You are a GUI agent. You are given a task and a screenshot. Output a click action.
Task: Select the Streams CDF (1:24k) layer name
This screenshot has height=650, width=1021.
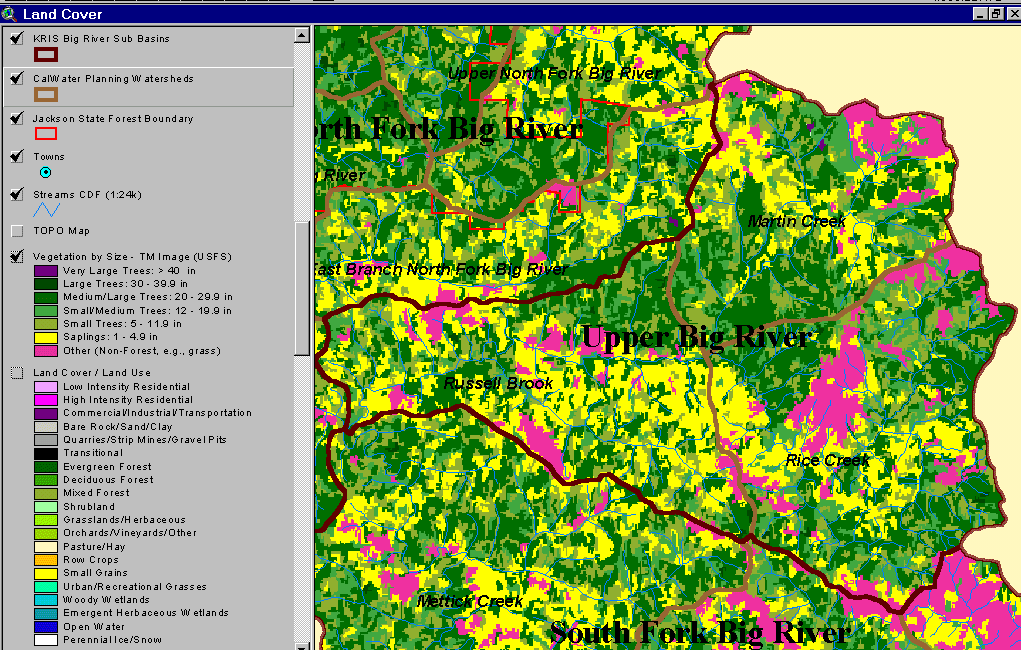coord(87,195)
